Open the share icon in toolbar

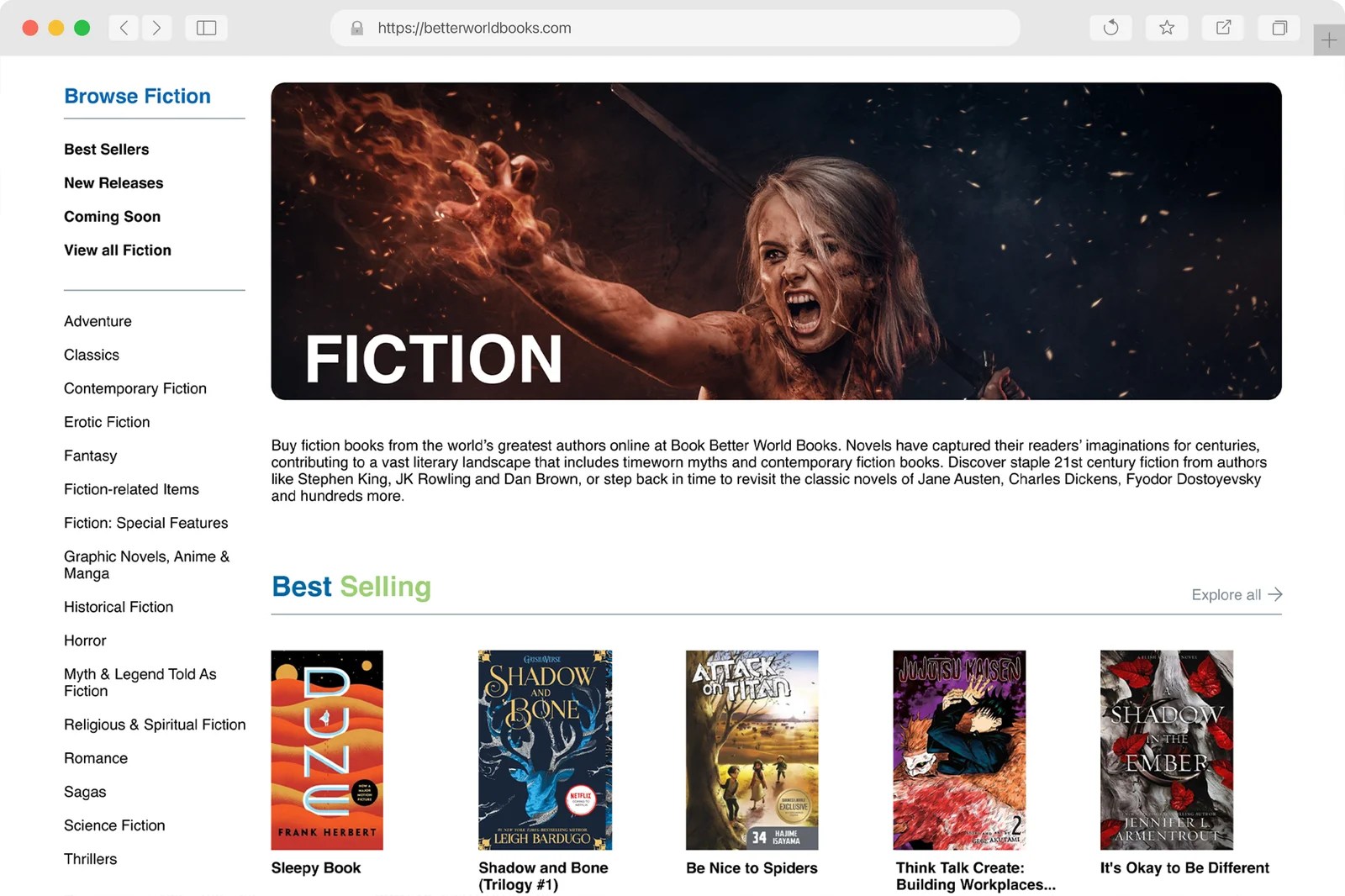1223,28
